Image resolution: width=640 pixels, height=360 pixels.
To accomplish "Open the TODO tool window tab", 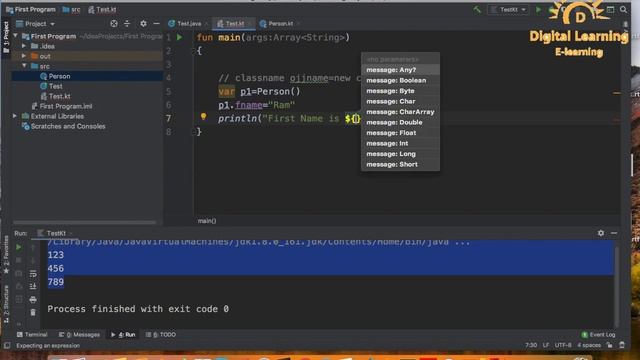I will click(161, 335).
